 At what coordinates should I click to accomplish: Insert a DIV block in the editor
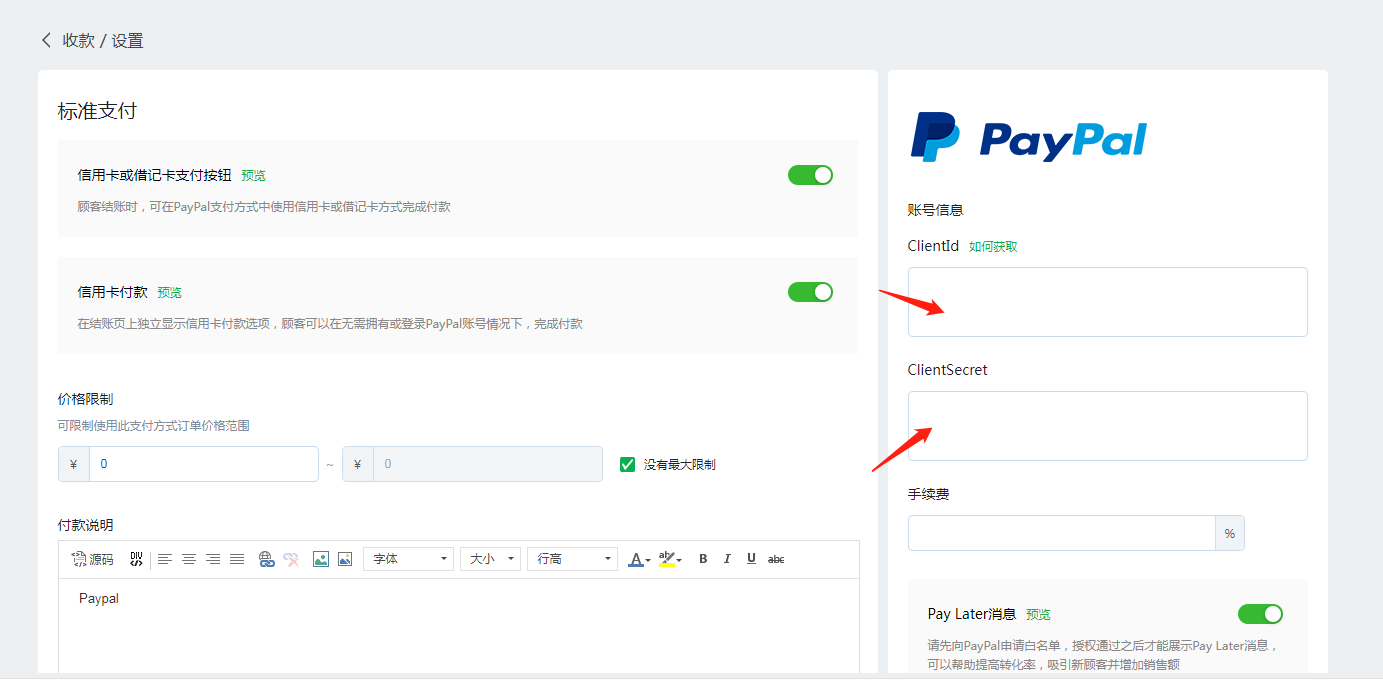tap(136, 559)
